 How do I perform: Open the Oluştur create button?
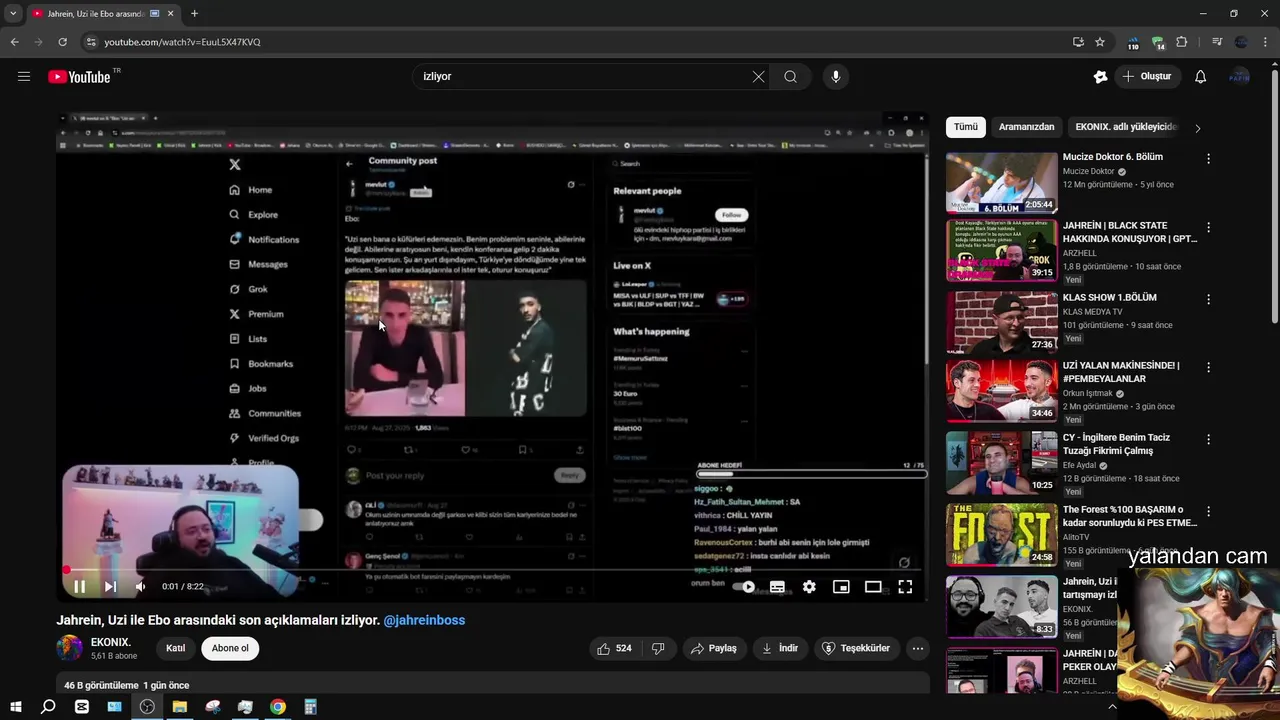pos(1148,77)
